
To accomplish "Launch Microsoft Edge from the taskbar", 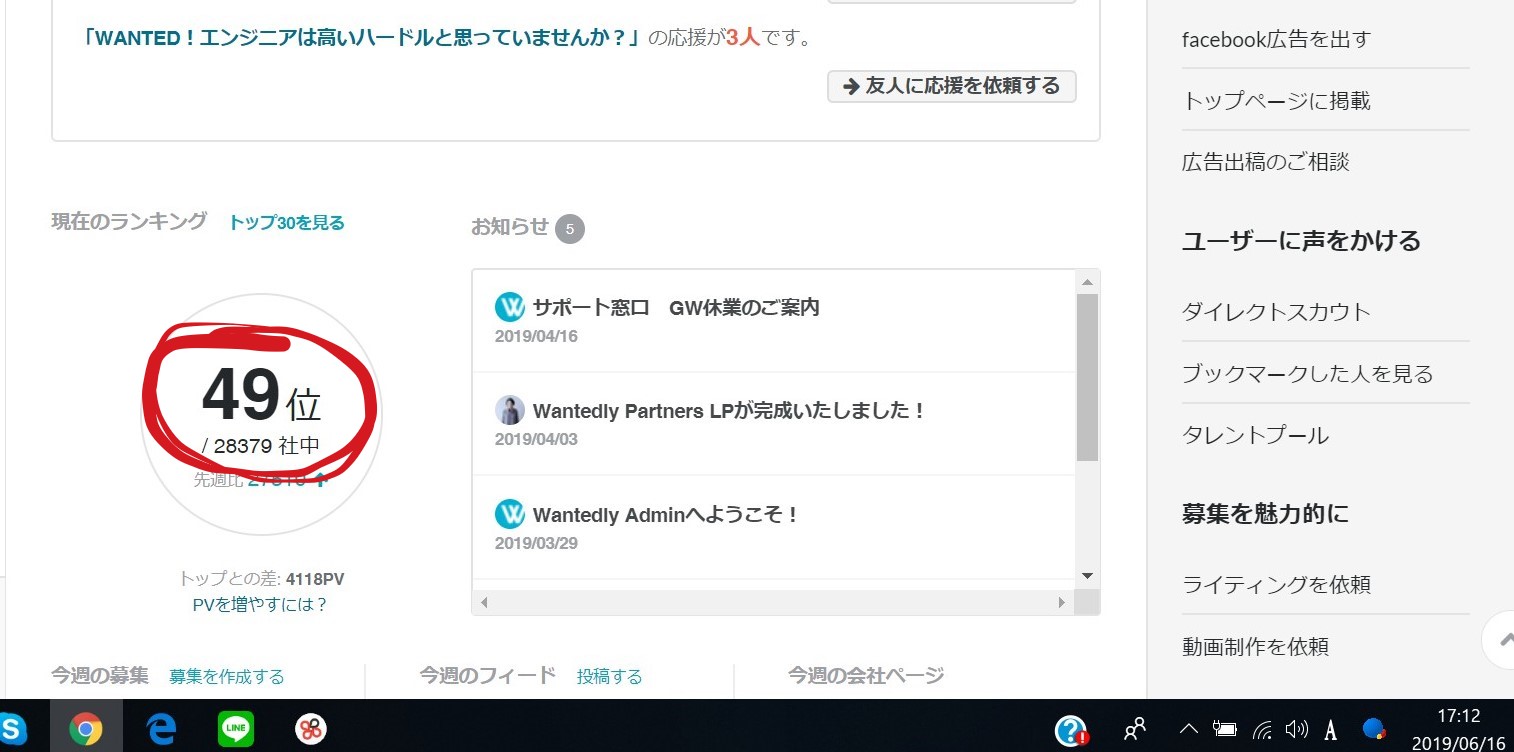I will [x=161, y=729].
